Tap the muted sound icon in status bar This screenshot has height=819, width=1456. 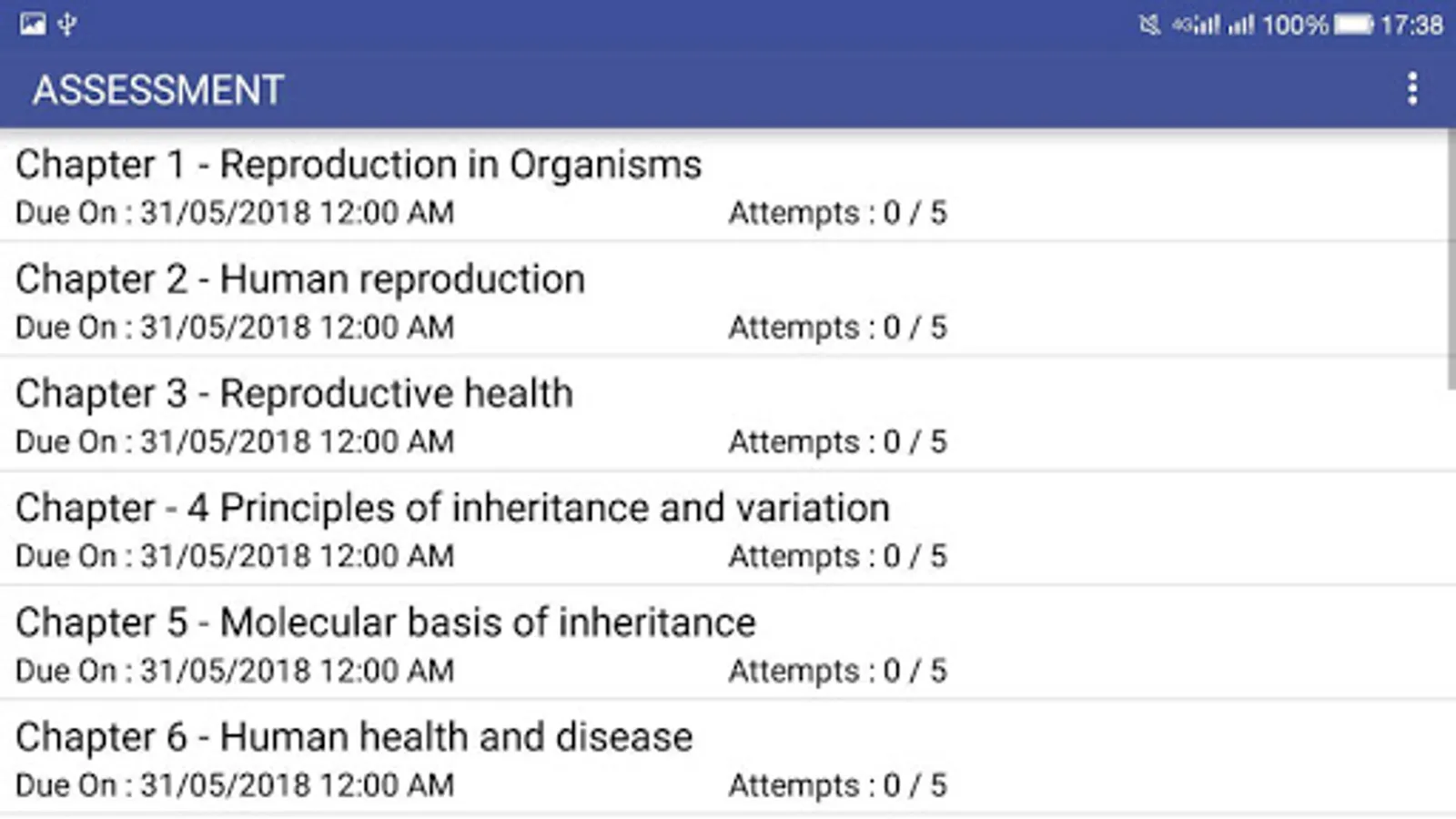[1149, 25]
